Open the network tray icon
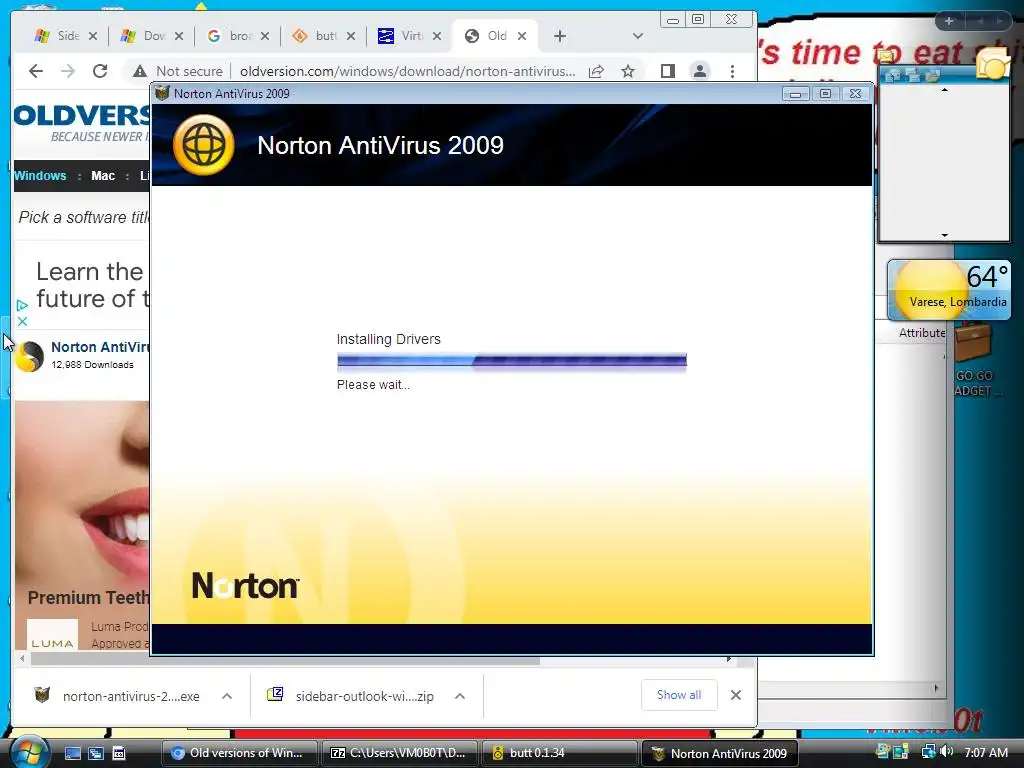 pyautogui.click(x=928, y=752)
